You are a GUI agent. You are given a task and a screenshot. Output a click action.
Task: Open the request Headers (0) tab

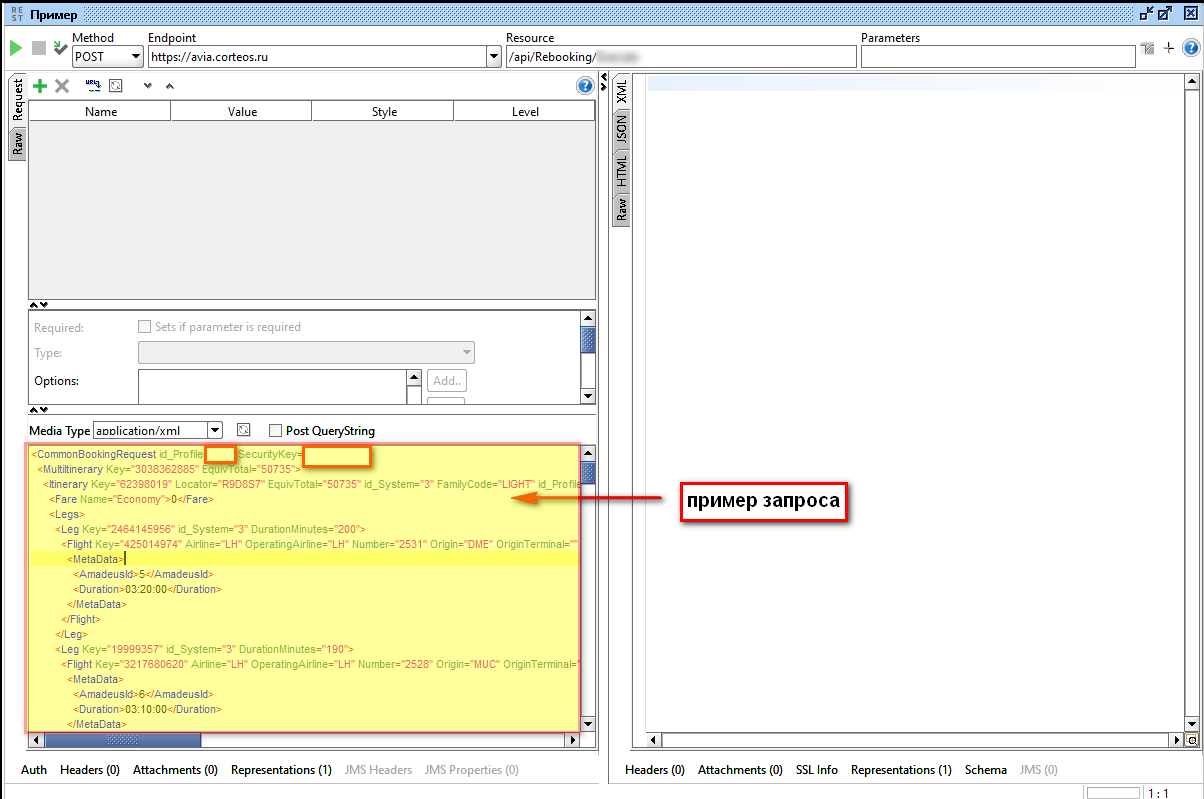tap(89, 770)
